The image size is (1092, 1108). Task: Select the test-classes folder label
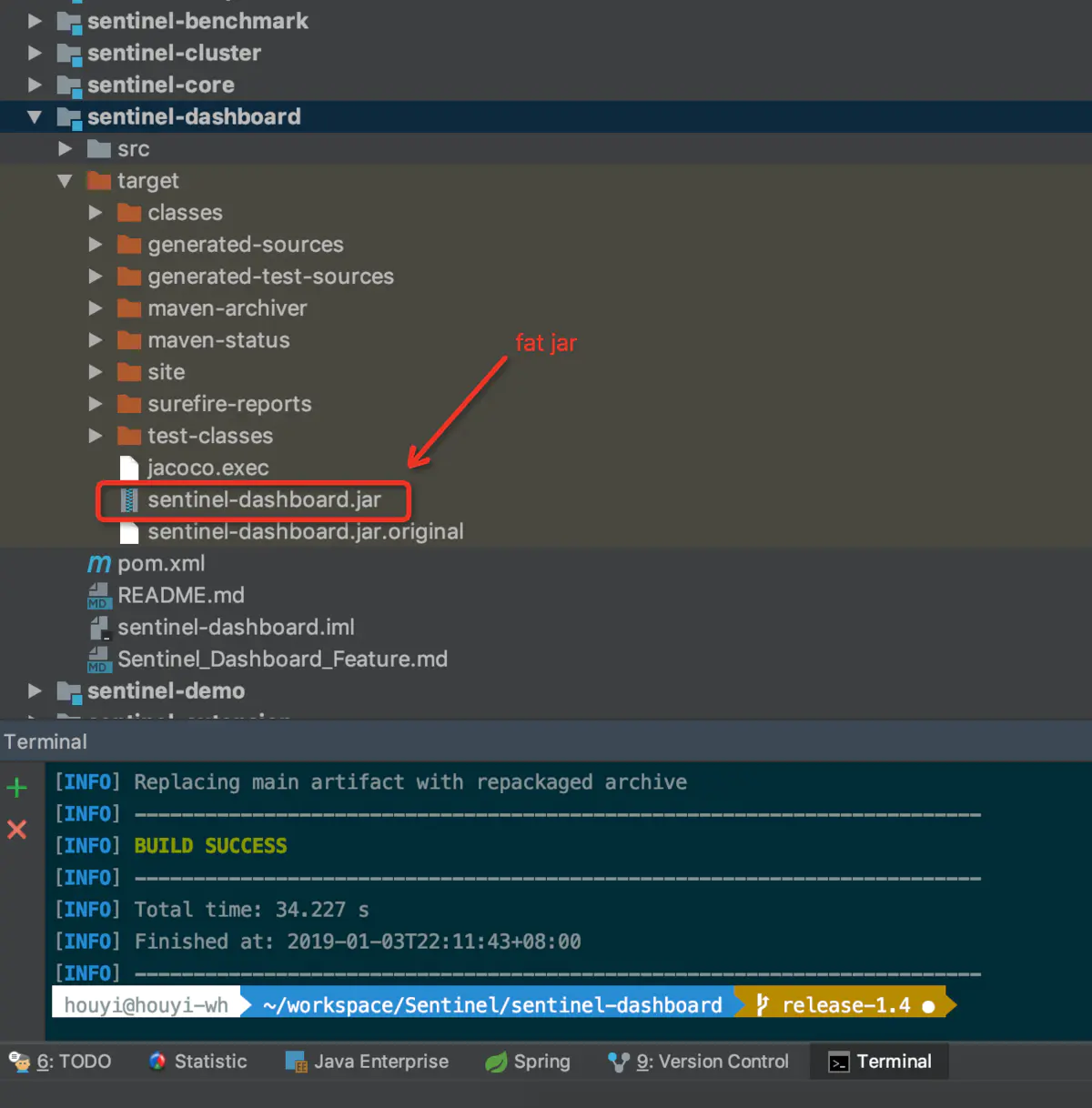(210, 436)
